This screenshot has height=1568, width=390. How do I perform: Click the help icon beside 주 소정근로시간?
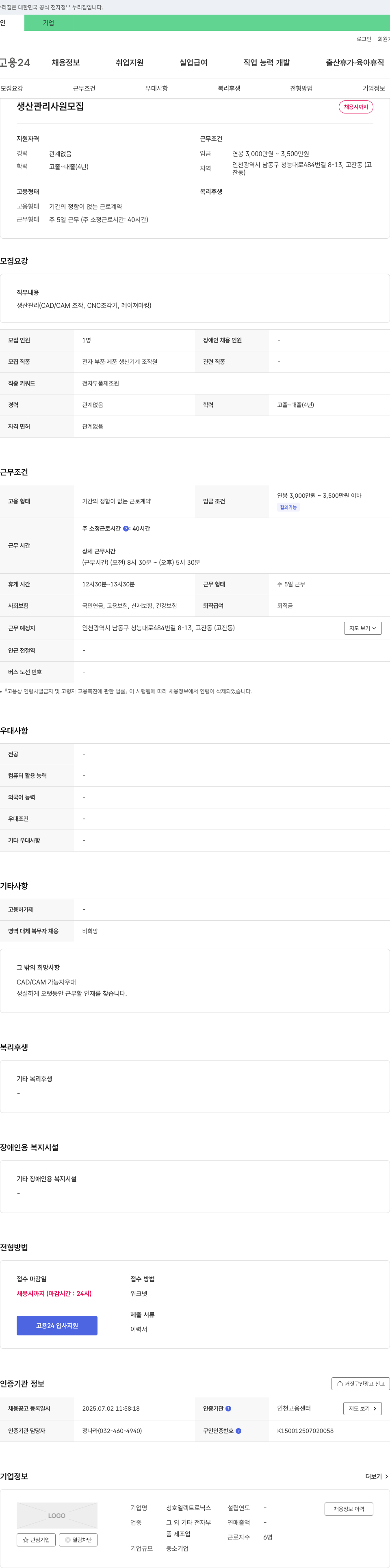coord(126,528)
